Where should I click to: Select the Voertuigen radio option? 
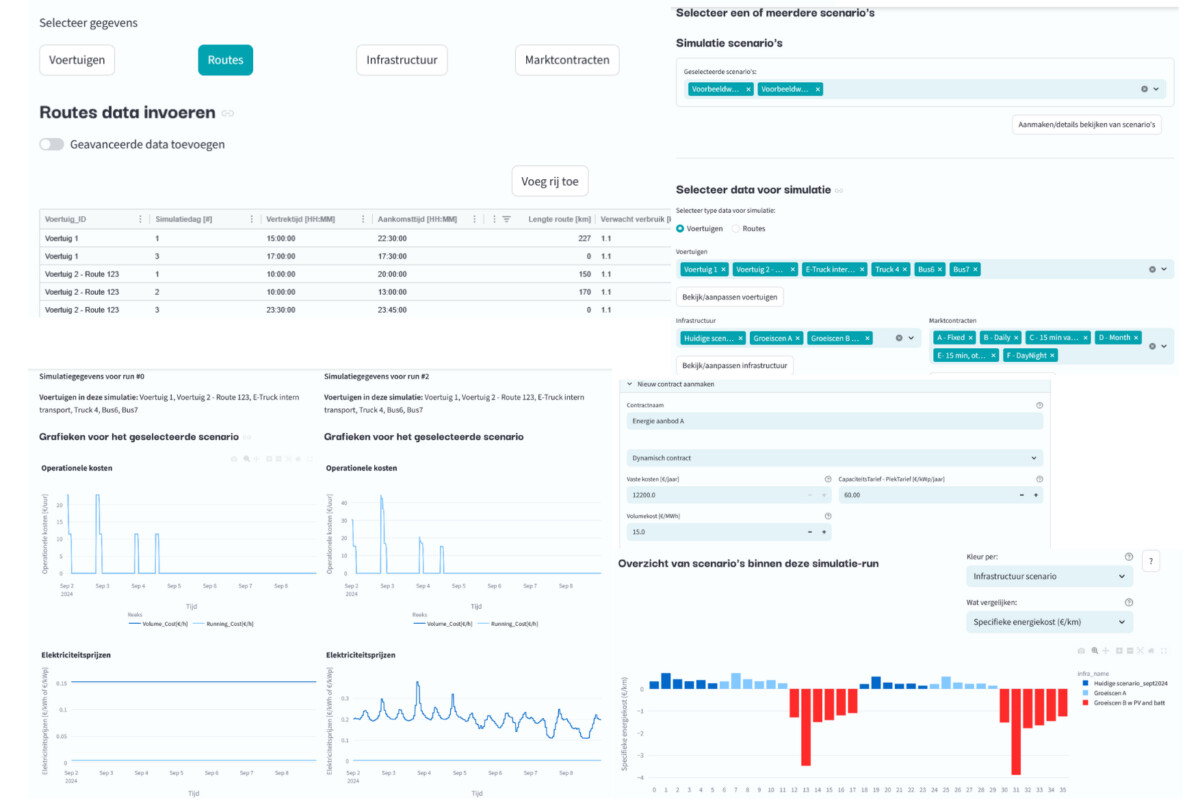pos(681,229)
